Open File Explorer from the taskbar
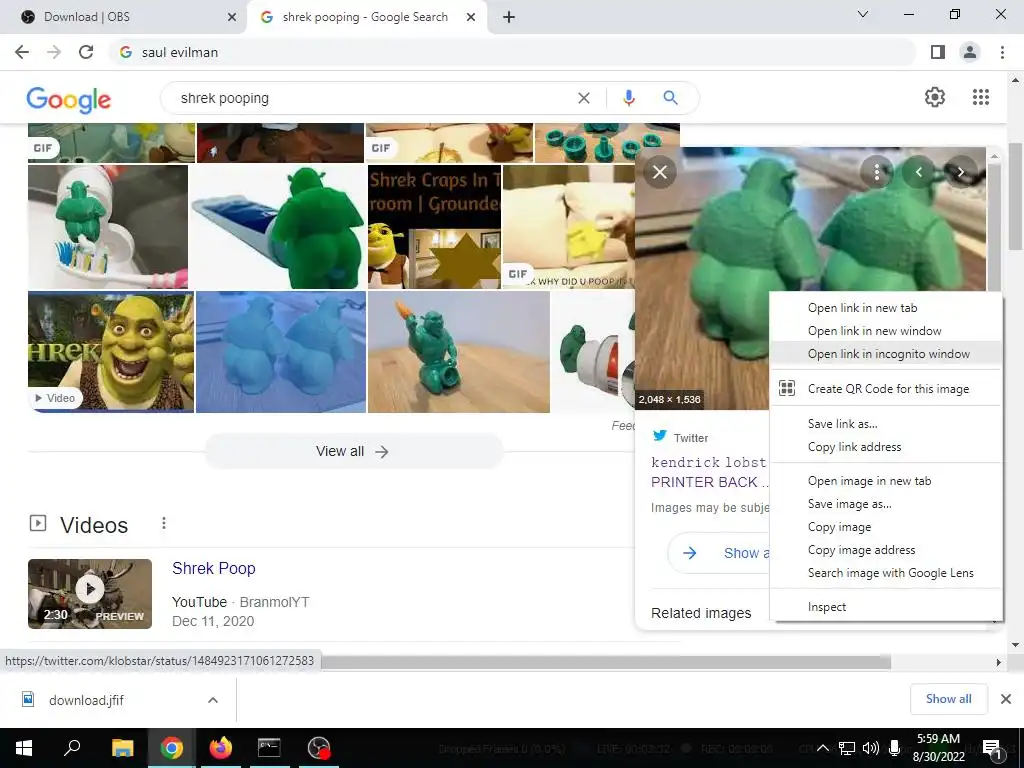1024x768 pixels. point(122,748)
